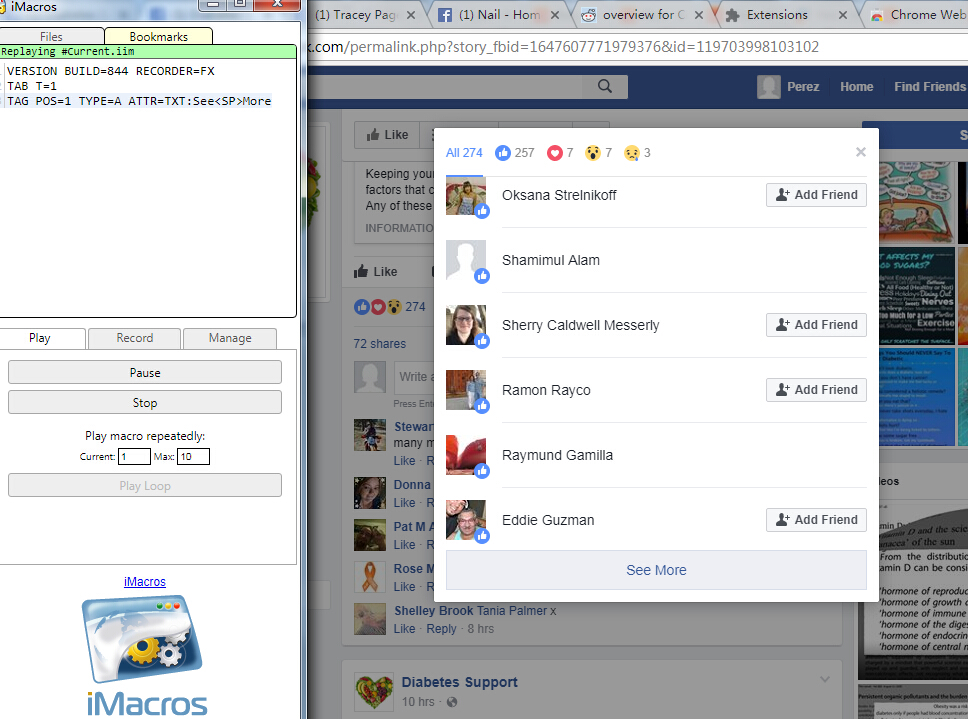Select the All 274 reactions tab

pos(464,152)
